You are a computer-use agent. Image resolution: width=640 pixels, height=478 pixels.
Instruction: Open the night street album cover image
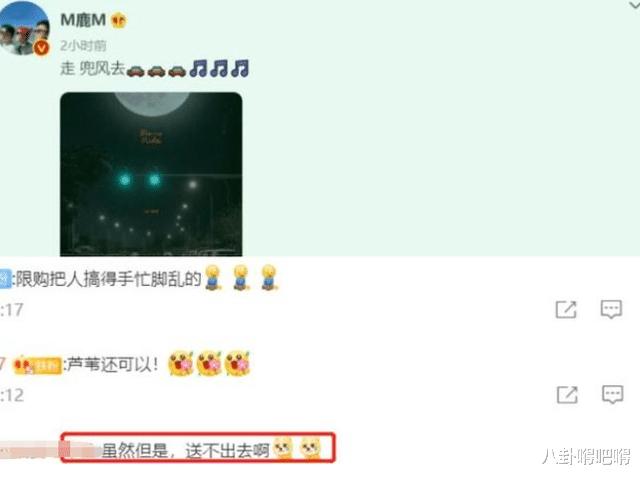click(x=151, y=174)
